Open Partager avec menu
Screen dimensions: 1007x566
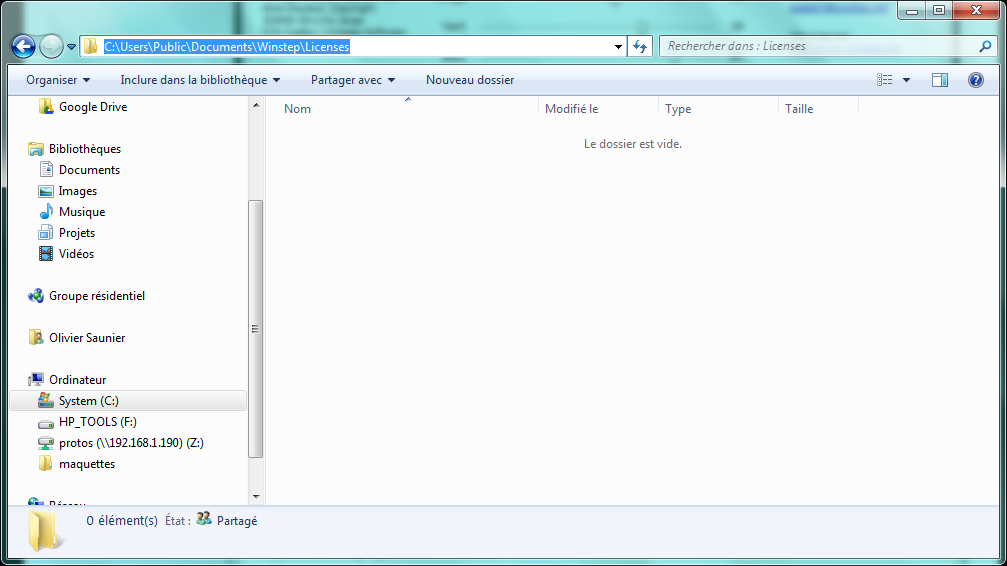pyautogui.click(x=352, y=80)
